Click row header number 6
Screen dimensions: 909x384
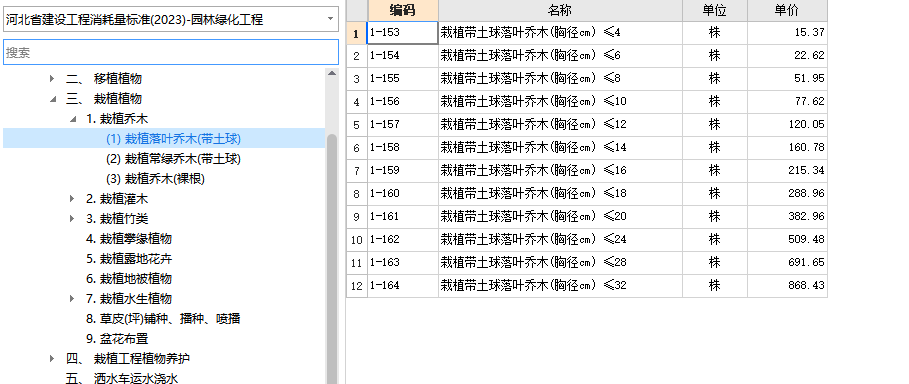(x=357, y=147)
